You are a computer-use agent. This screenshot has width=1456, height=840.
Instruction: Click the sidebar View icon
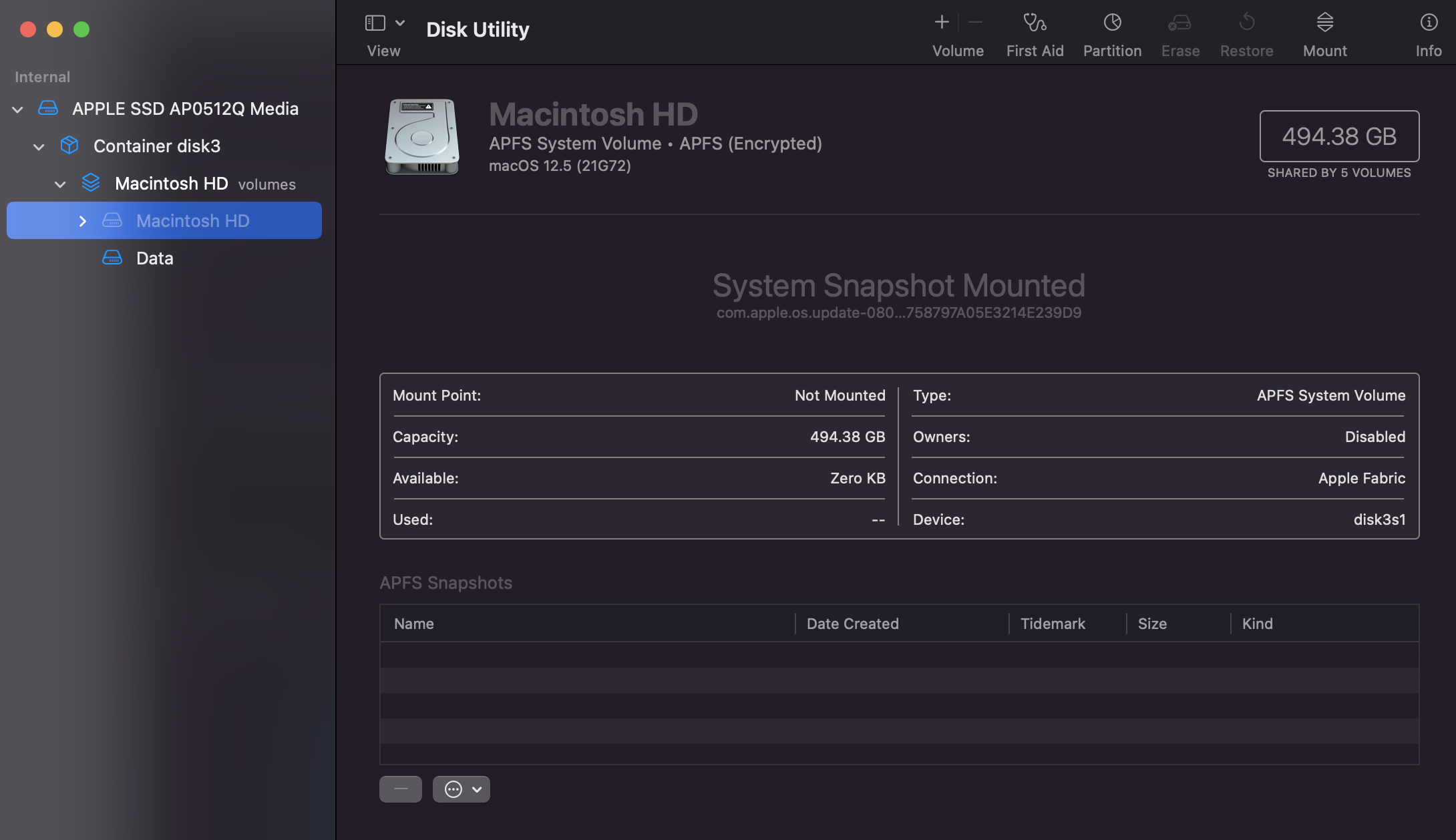coord(375,23)
